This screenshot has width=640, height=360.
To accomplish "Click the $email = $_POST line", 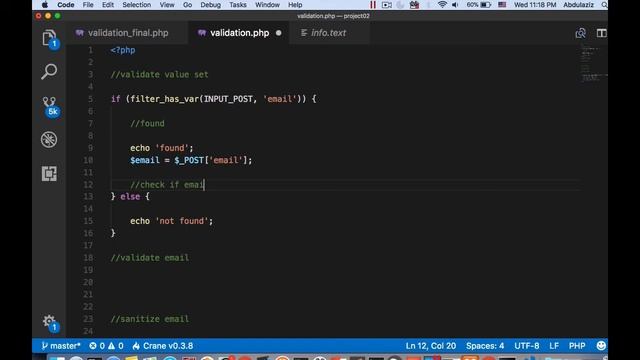I will click(191, 160).
